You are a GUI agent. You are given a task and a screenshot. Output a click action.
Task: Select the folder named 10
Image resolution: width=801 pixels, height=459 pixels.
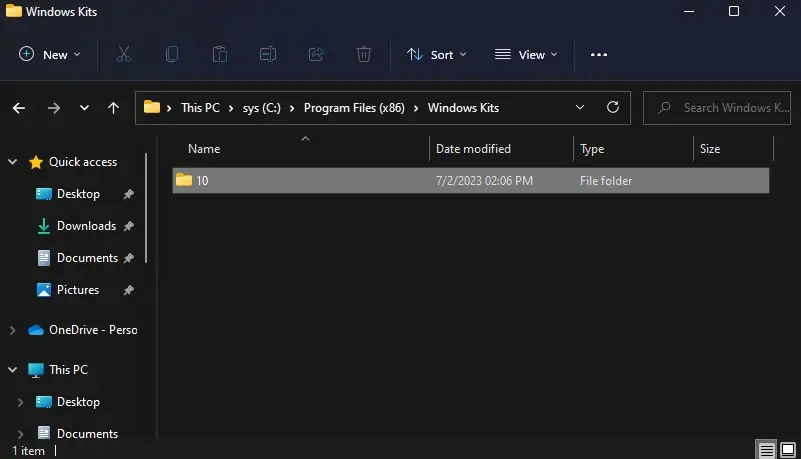[x=470, y=180]
